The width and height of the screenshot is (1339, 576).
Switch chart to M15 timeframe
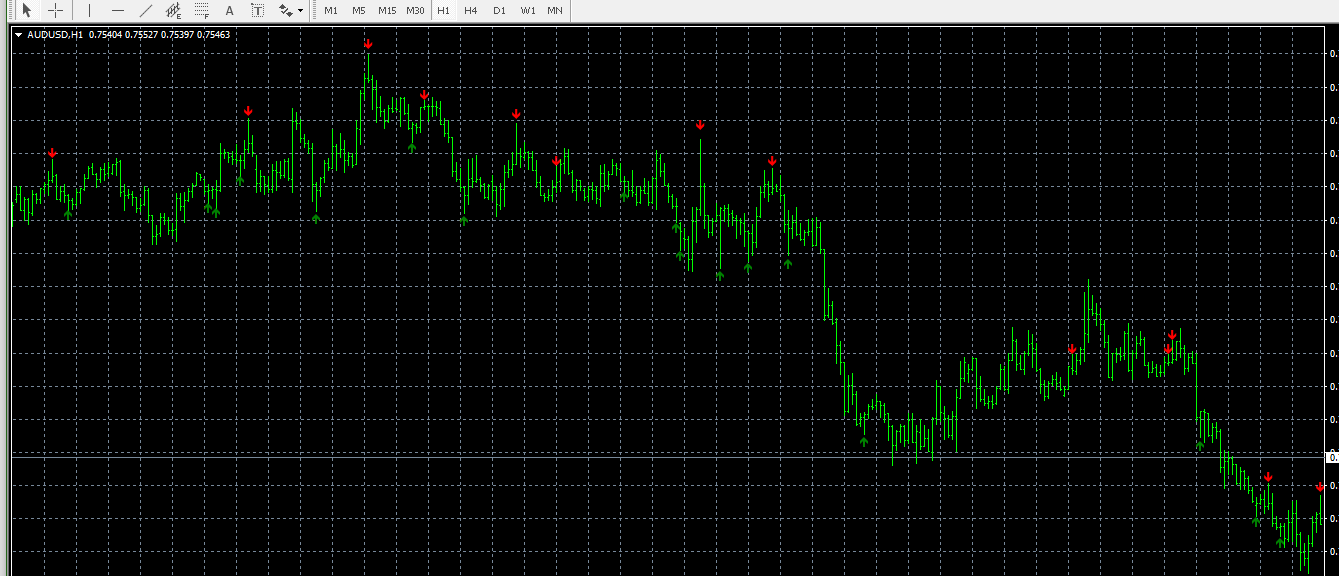(387, 10)
